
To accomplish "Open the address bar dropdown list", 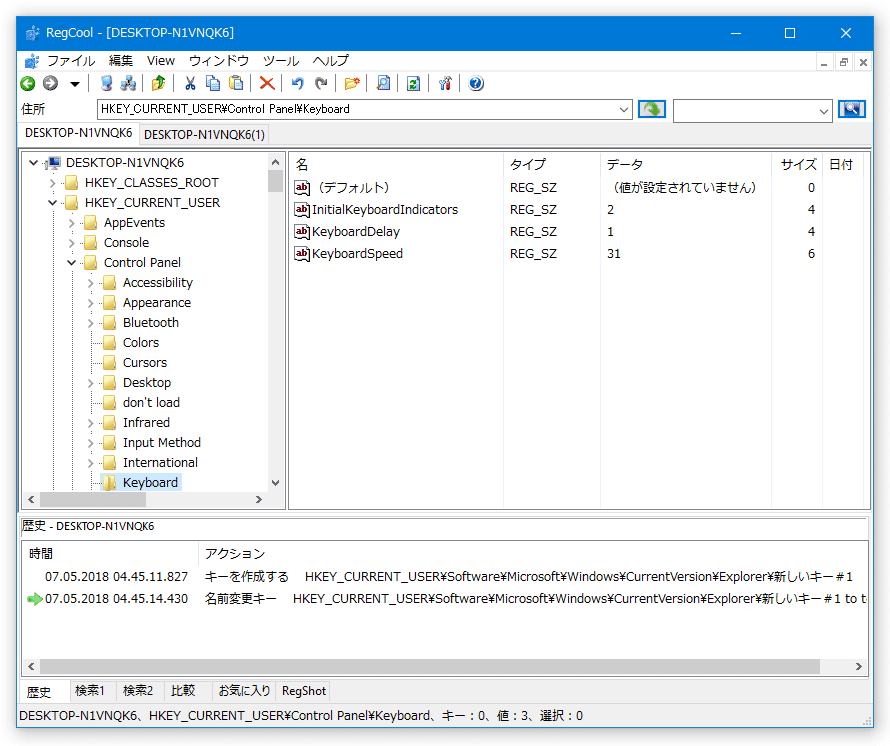I will pos(624,110).
